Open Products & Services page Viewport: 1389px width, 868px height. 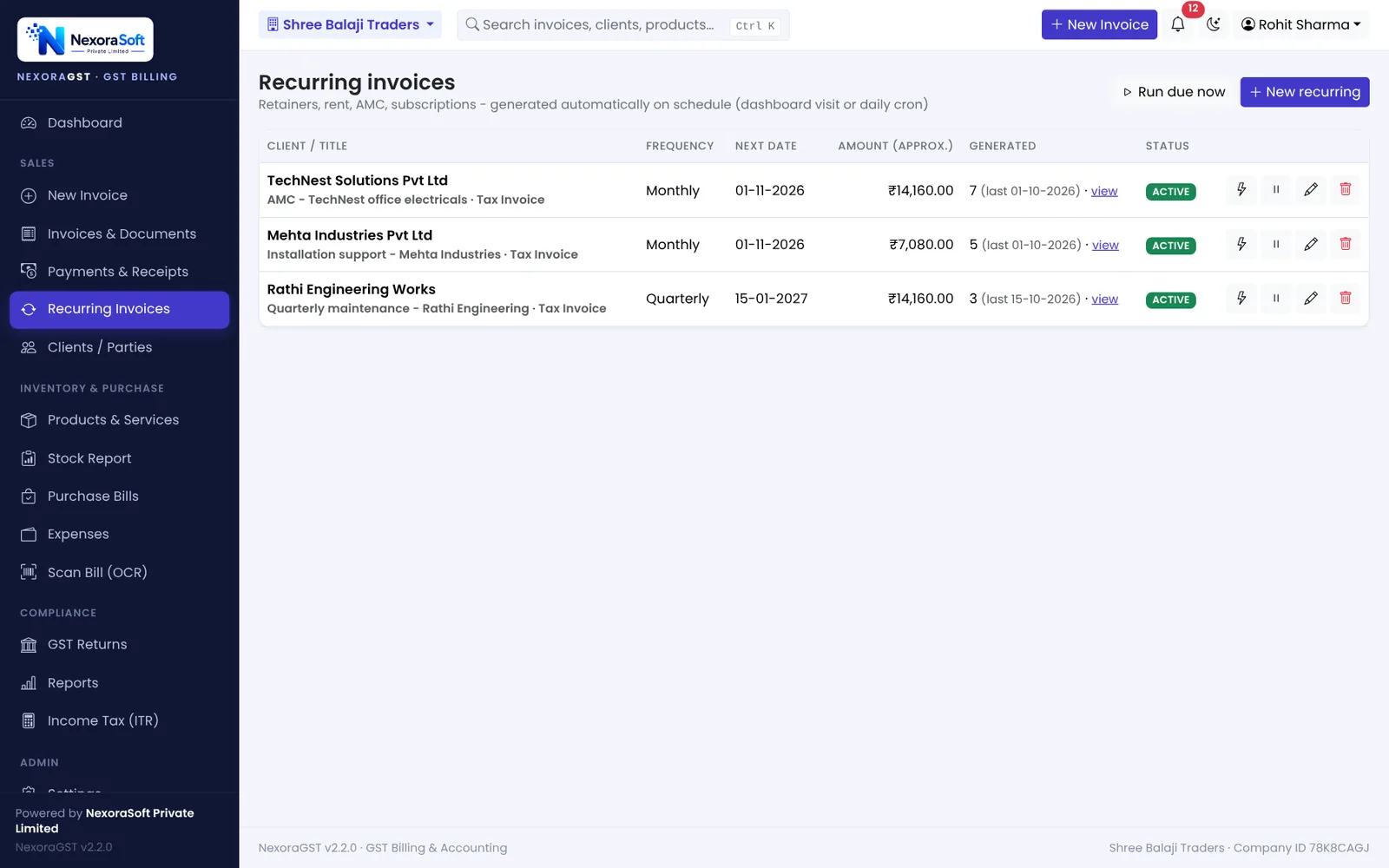pyautogui.click(x=120, y=420)
